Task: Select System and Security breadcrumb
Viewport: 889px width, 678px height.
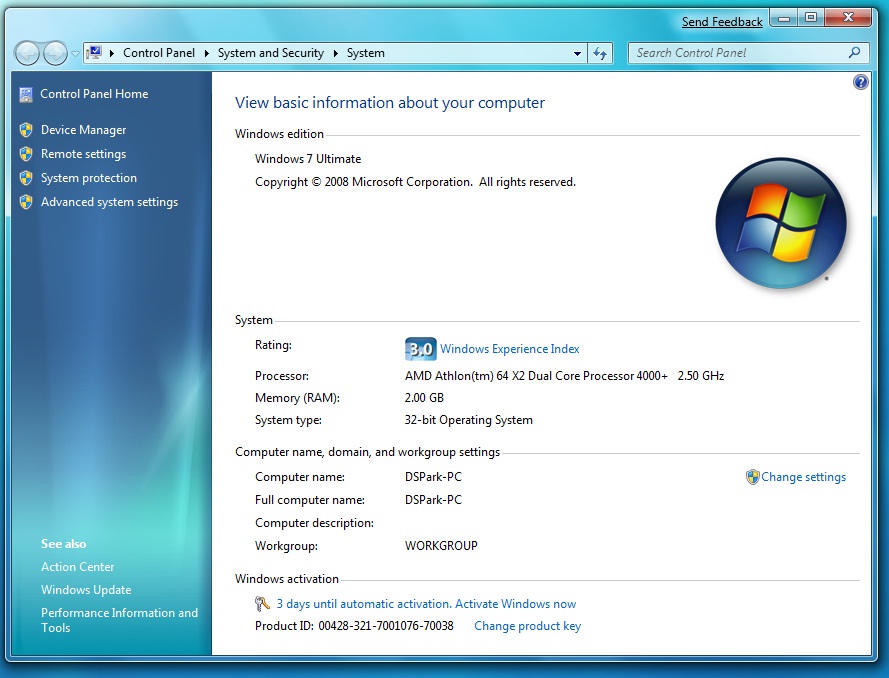Action: point(270,53)
